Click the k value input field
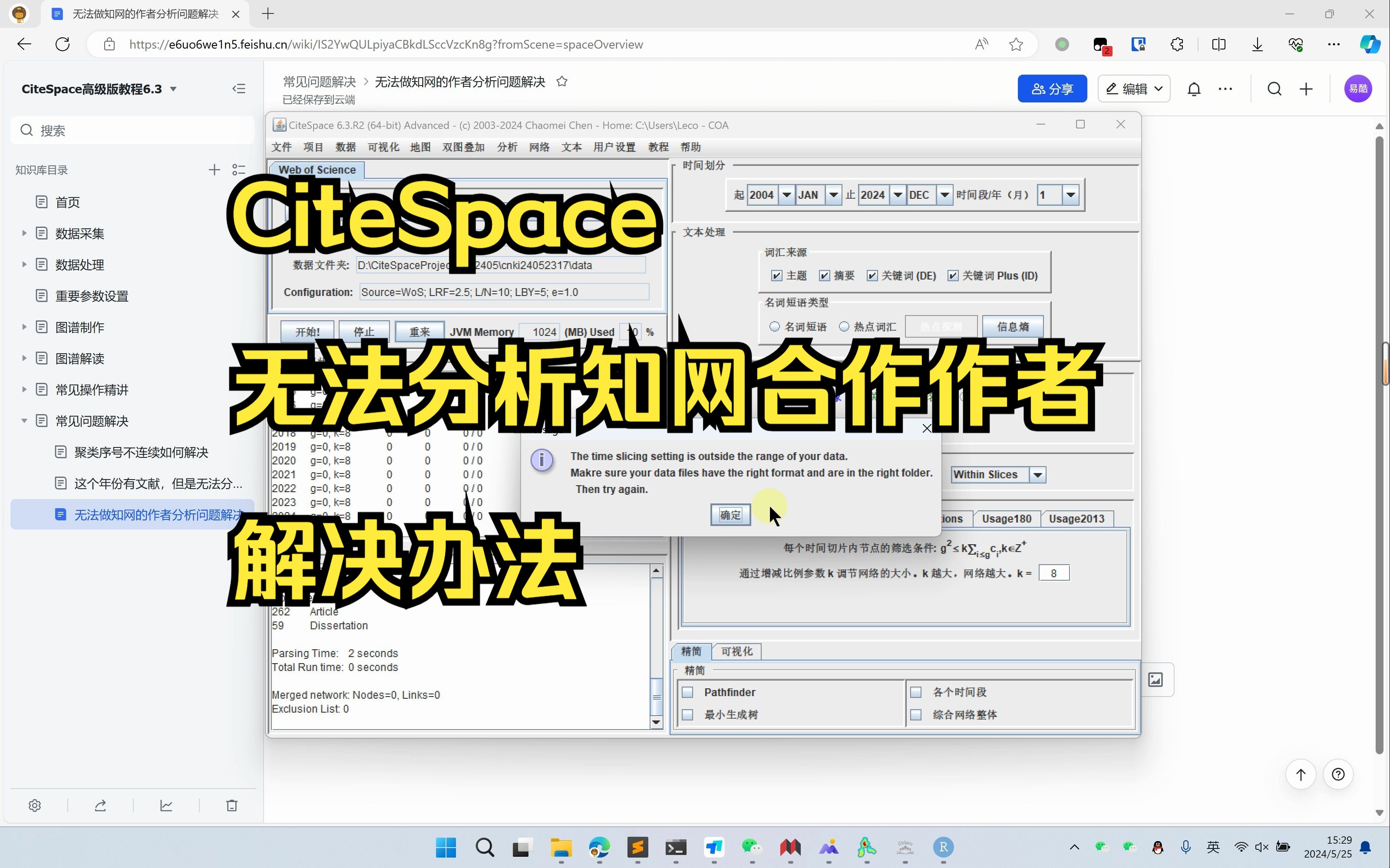This screenshot has height=868, width=1390. tap(1054, 573)
